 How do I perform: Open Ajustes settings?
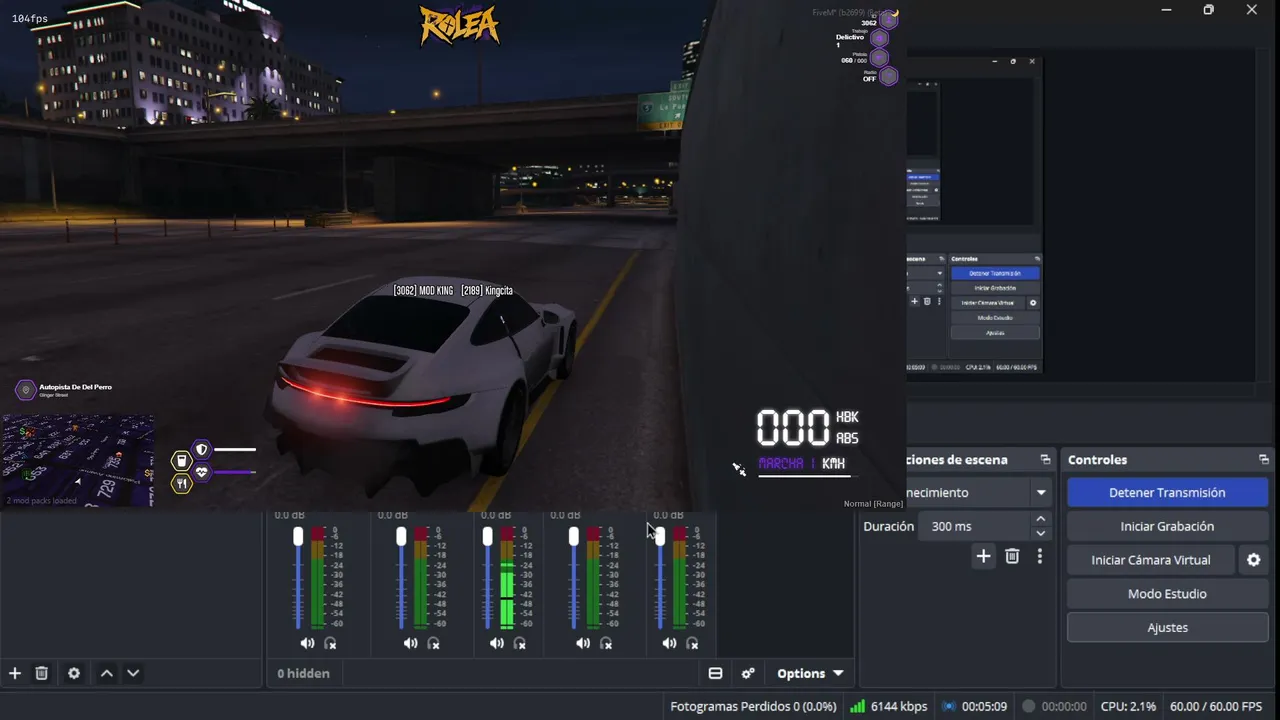pos(1167,628)
